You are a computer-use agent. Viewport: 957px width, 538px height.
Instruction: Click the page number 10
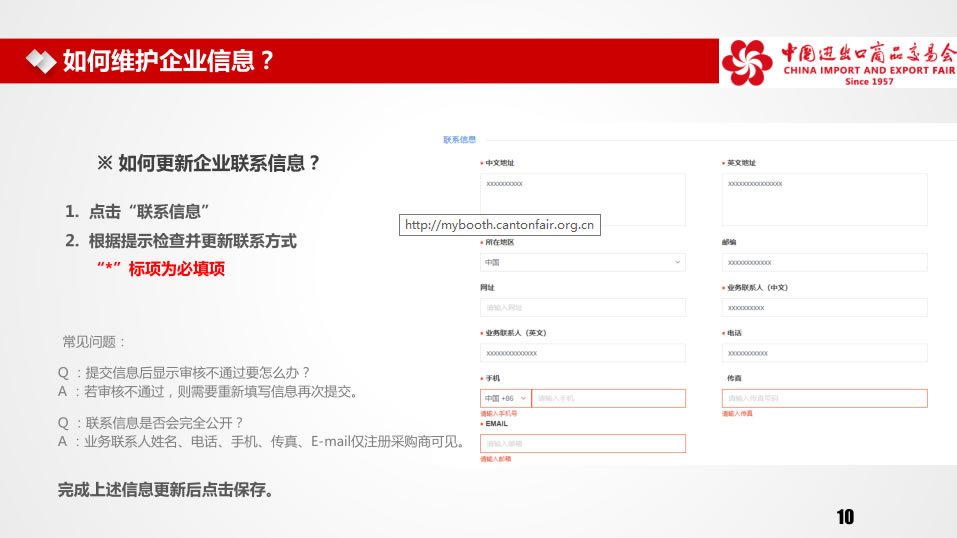[x=845, y=517]
